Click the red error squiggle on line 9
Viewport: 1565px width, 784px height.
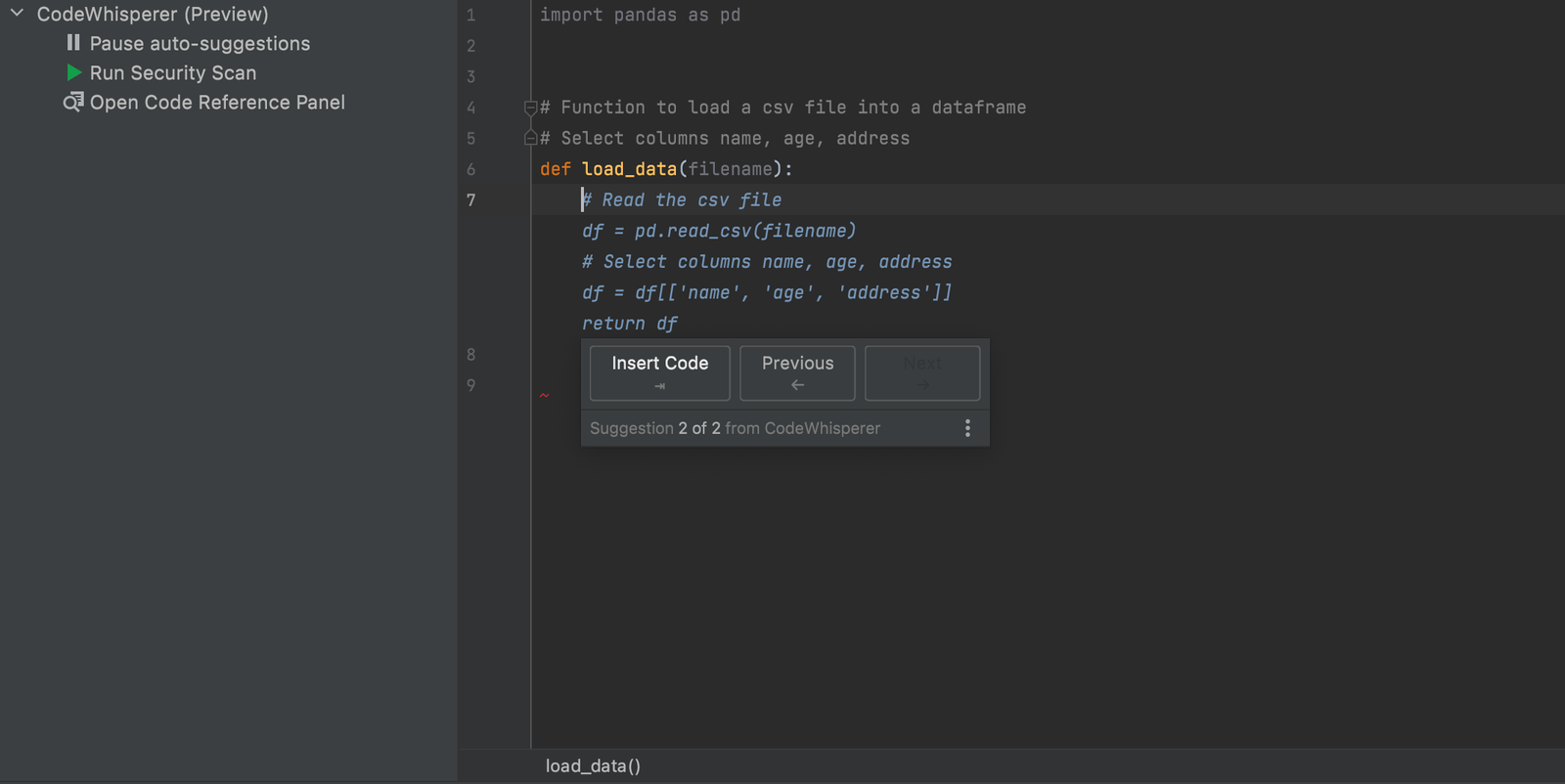coord(545,396)
